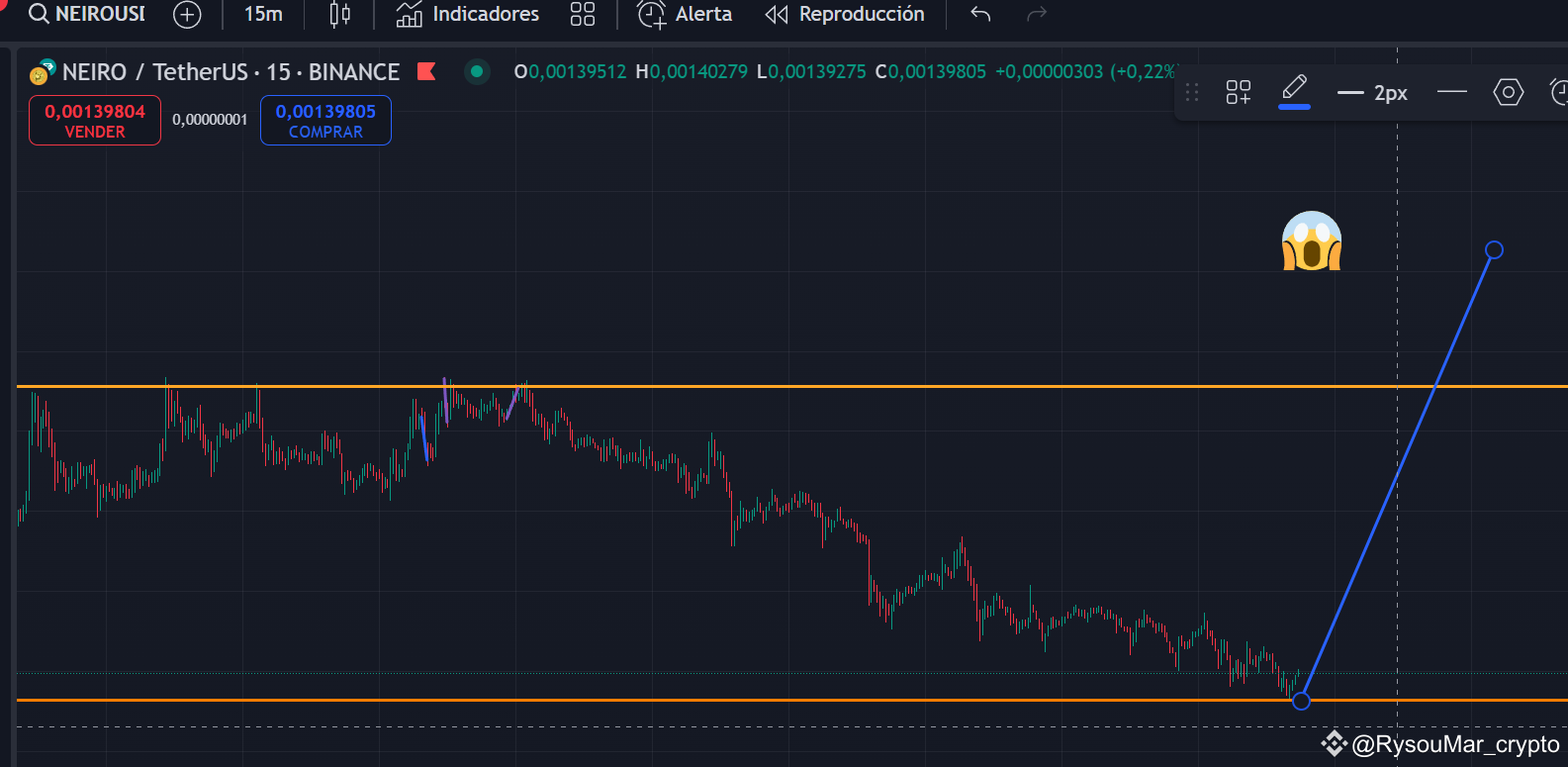Click the change value +0,00000303

pos(1049,72)
